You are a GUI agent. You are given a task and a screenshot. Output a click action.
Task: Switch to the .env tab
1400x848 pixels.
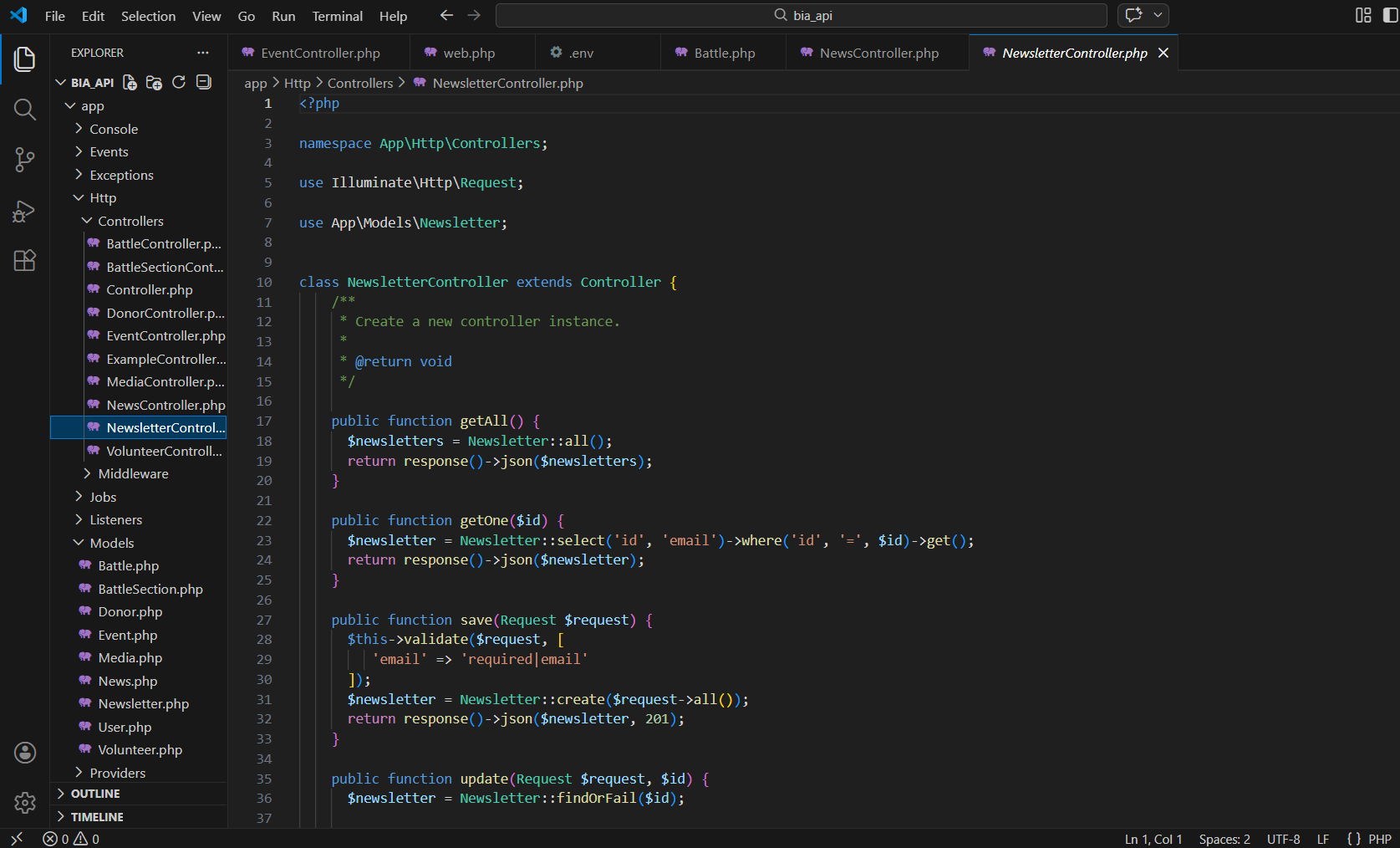[x=580, y=52]
